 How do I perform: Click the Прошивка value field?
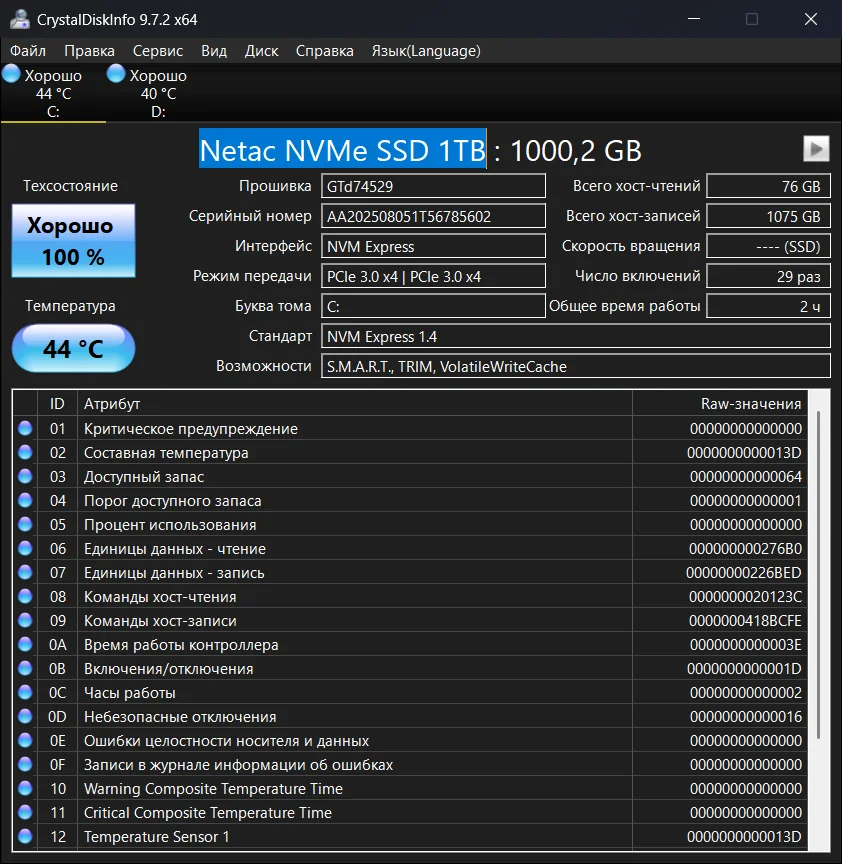pyautogui.click(x=433, y=186)
